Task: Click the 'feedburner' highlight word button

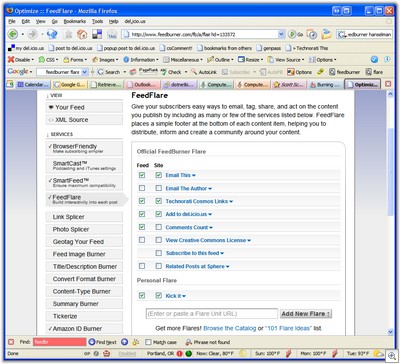Action: 344,72
